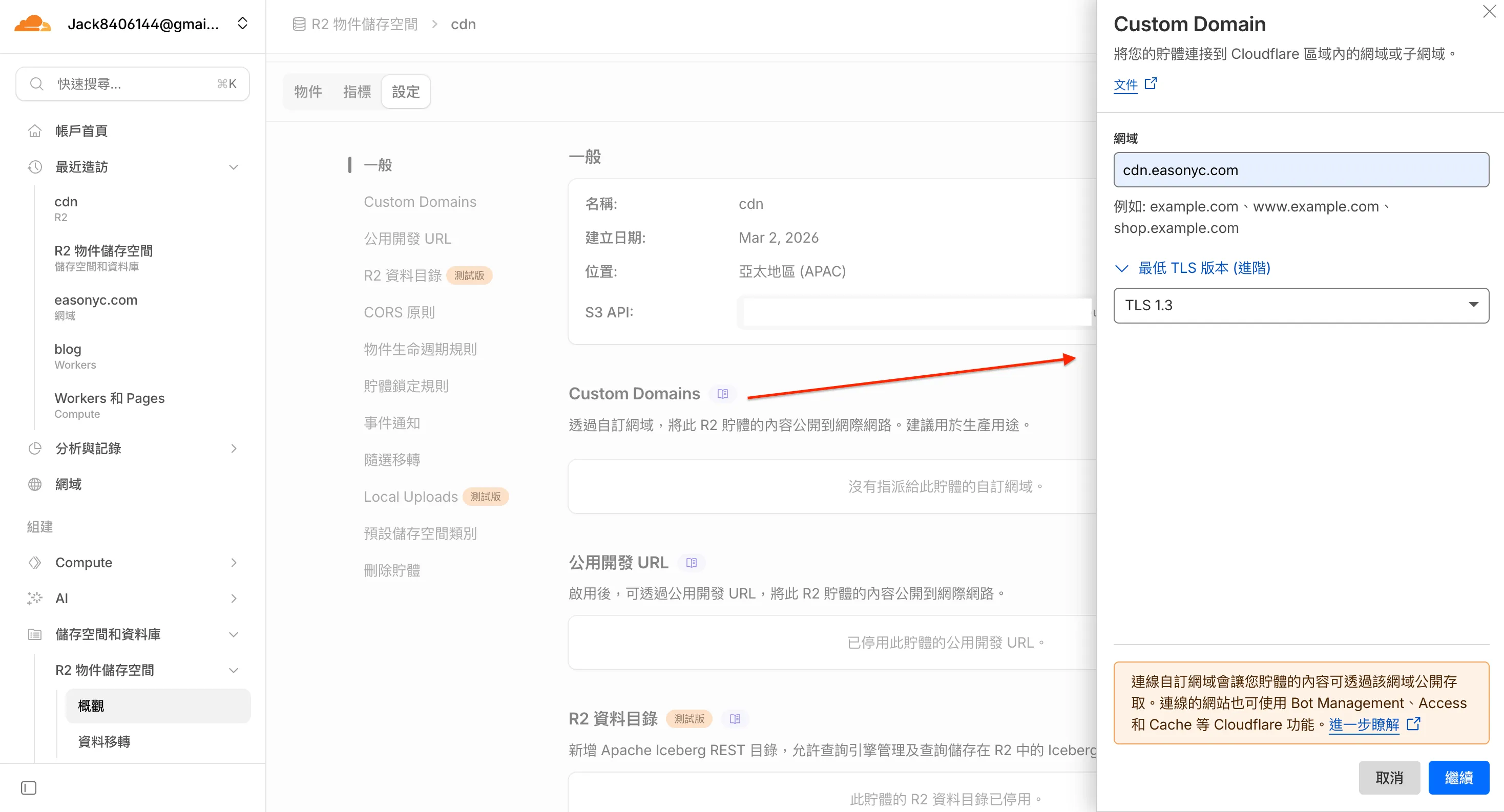
Task: Collapse the 最近造訪 section
Action: [234, 167]
